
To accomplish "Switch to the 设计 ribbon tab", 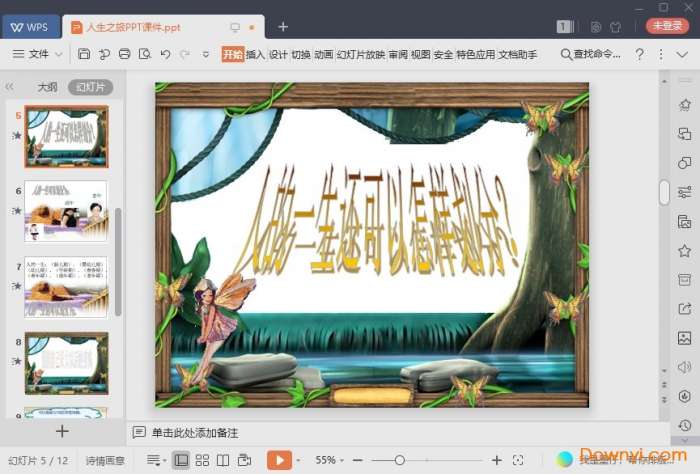I will click(x=278, y=54).
